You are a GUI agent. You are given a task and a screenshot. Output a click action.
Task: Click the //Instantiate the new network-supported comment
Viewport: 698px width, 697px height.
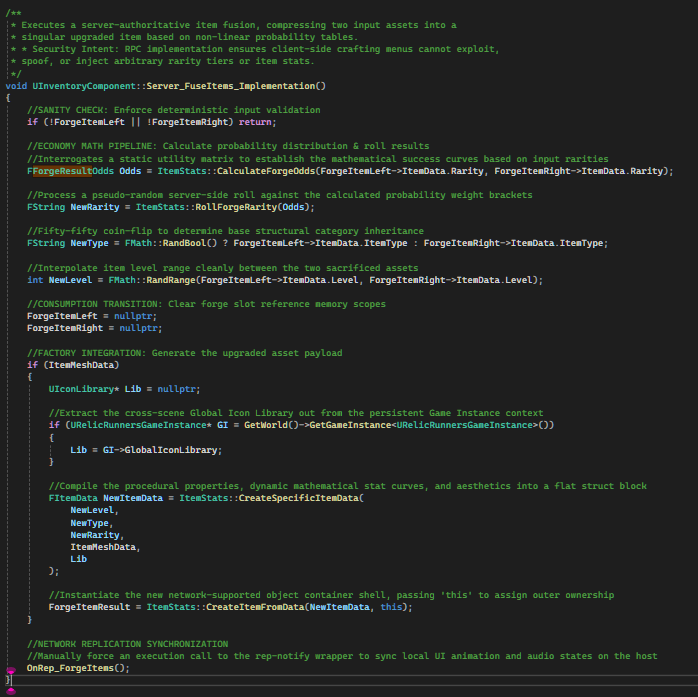coord(331,595)
